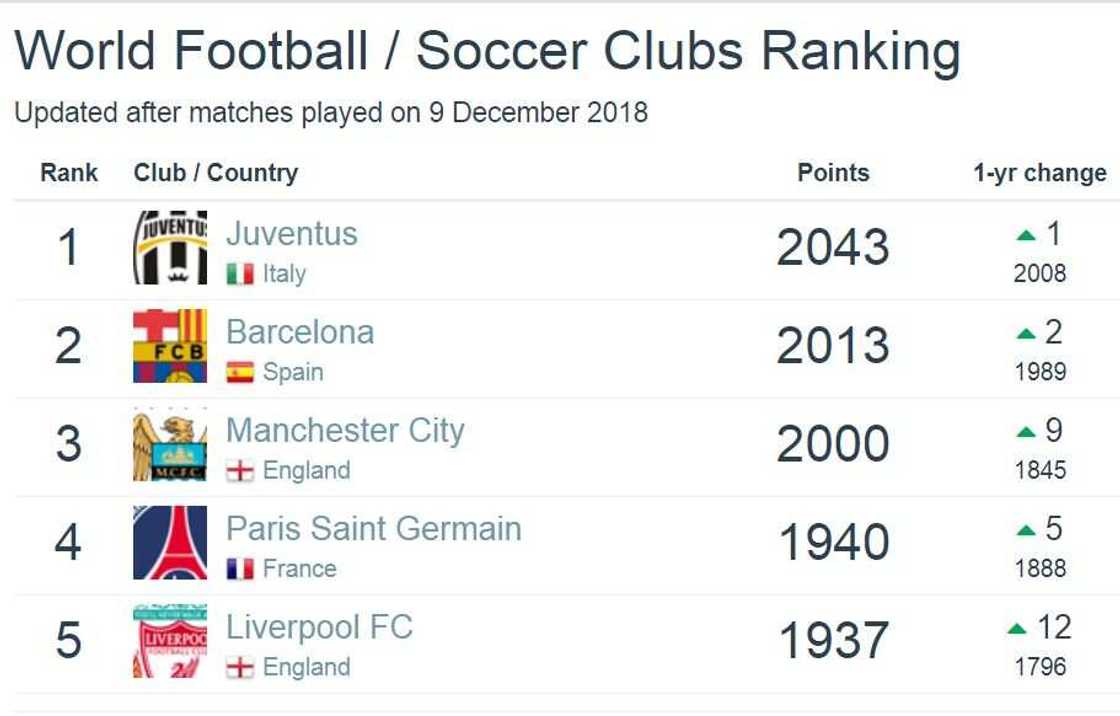Open the Liverpool FC club link
Screen dimensions: 1120x716
coord(319,628)
